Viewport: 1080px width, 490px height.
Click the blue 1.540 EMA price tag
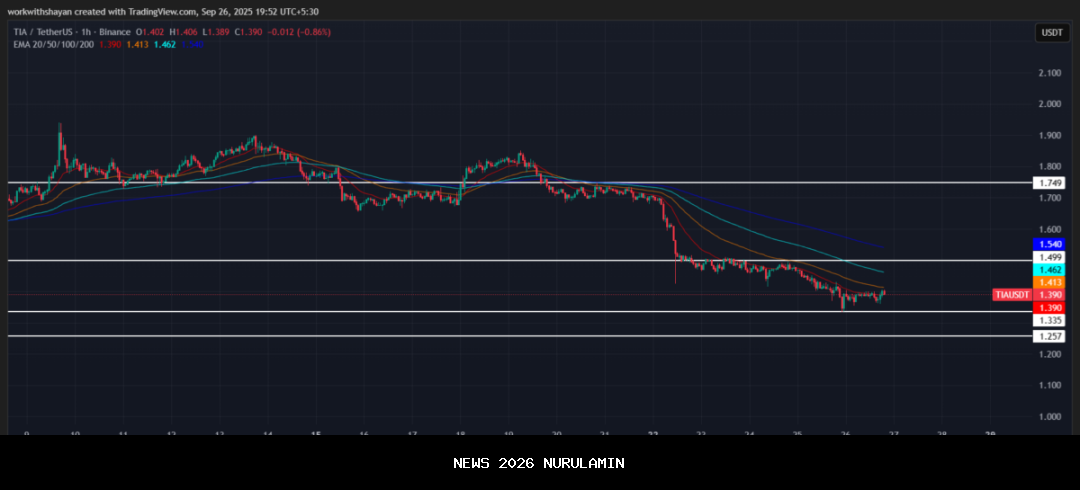point(1050,244)
